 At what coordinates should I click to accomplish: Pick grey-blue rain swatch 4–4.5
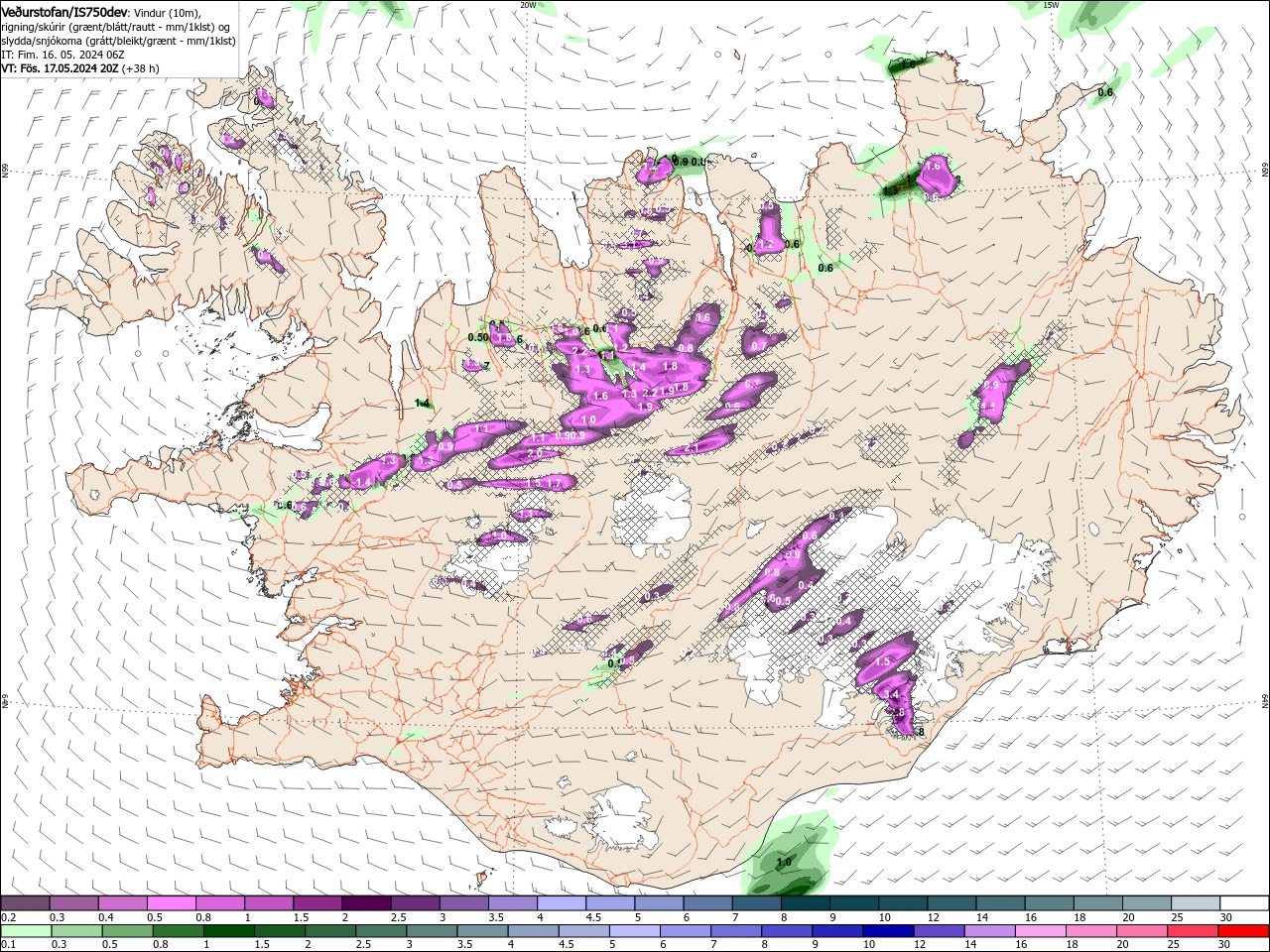coord(533,931)
